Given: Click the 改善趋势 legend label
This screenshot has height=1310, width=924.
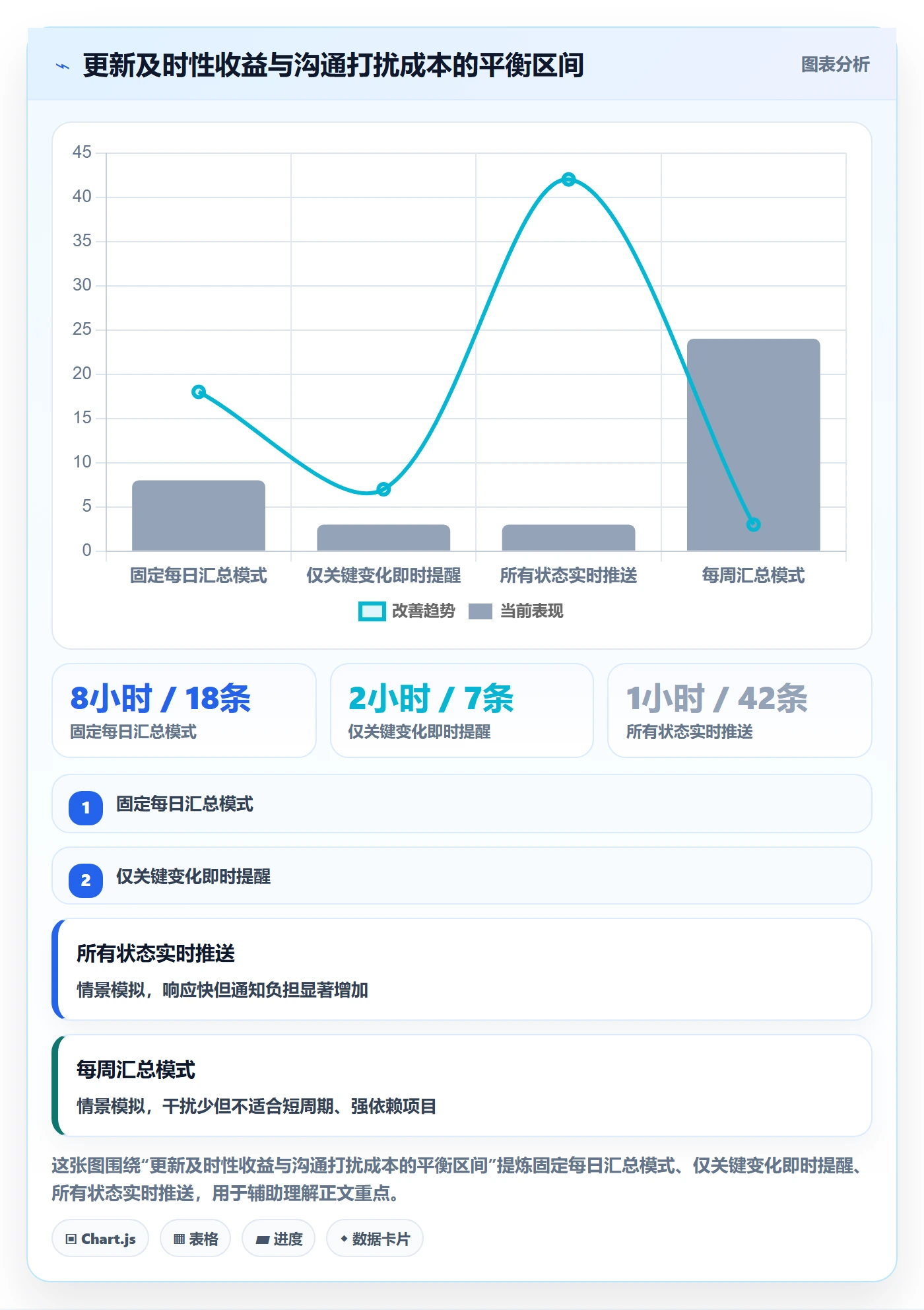Looking at the screenshot, I should click(x=424, y=611).
